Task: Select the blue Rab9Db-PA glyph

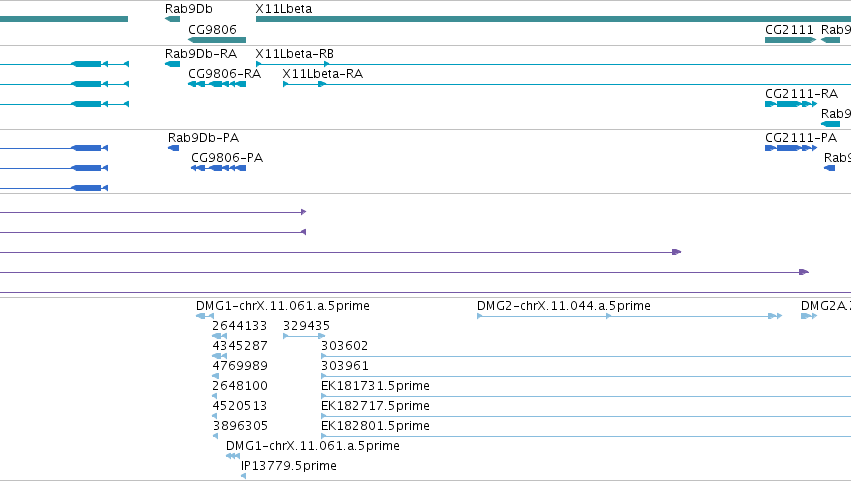Action: click(x=173, y=148)
